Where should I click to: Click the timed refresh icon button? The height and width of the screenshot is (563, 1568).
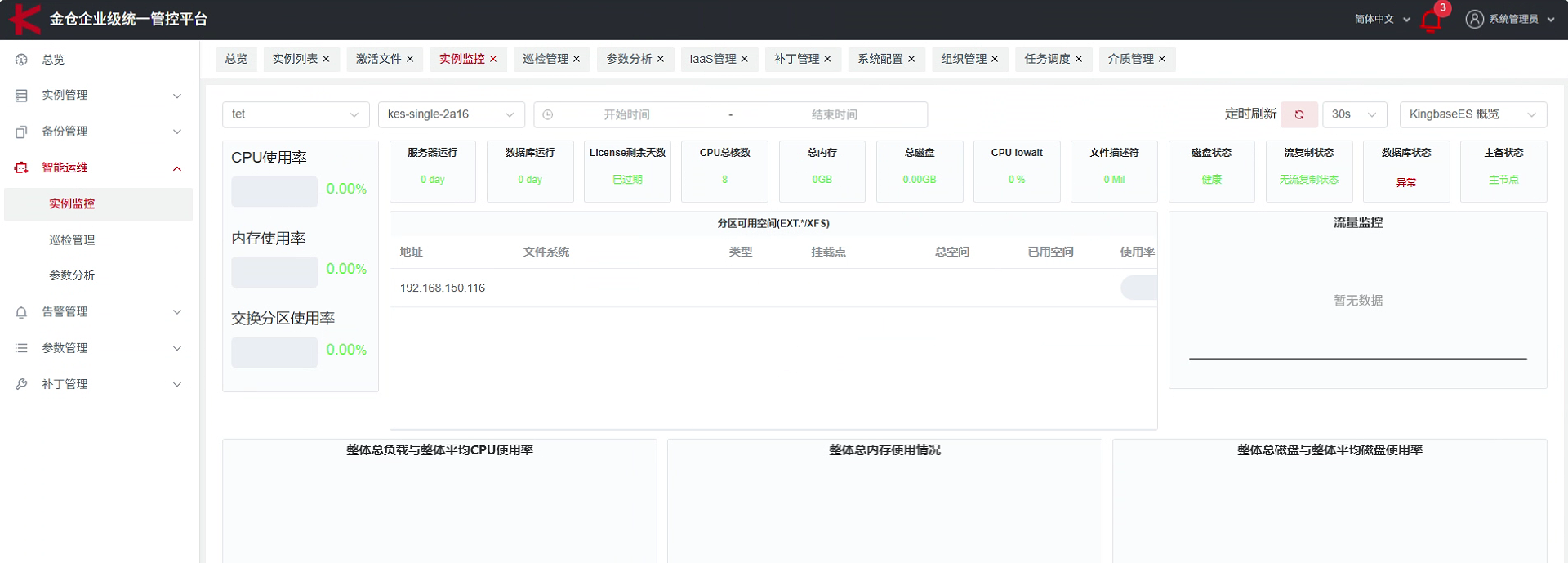pos(1298,114)
